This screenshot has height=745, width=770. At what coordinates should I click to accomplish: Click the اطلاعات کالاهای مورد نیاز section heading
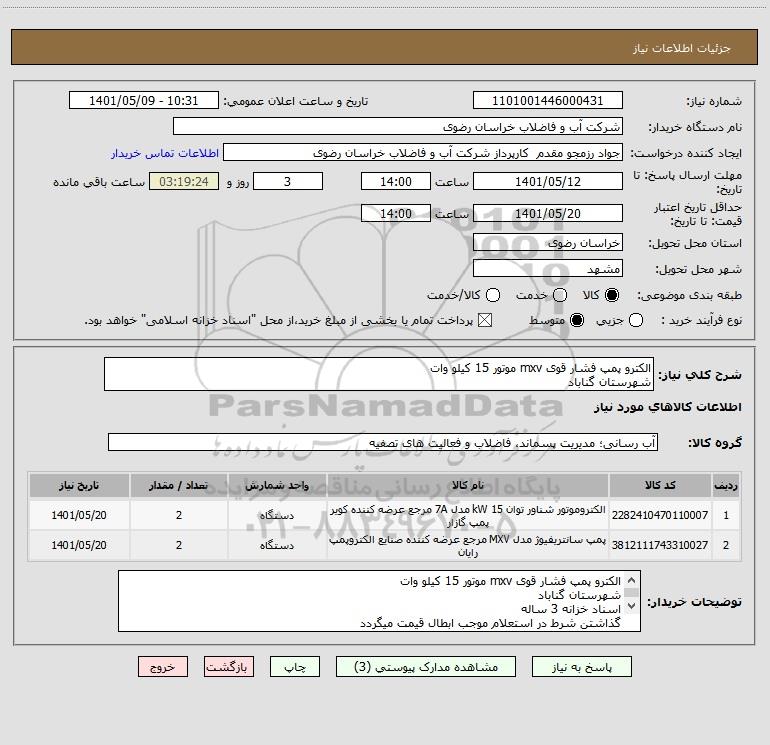point(668,407)
